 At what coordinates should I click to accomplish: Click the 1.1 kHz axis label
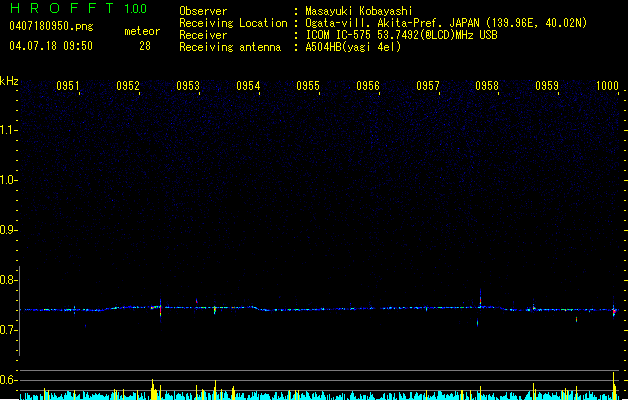[8, 130]
